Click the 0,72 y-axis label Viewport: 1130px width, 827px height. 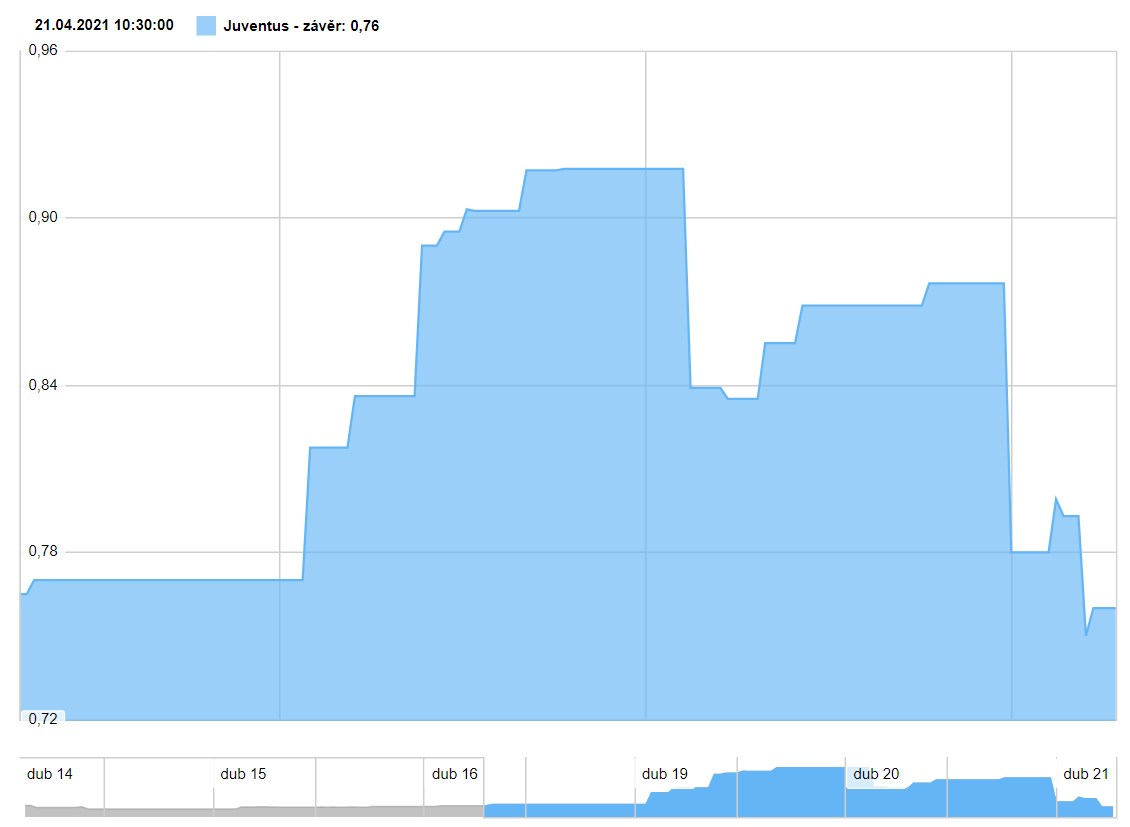(43, 719)
